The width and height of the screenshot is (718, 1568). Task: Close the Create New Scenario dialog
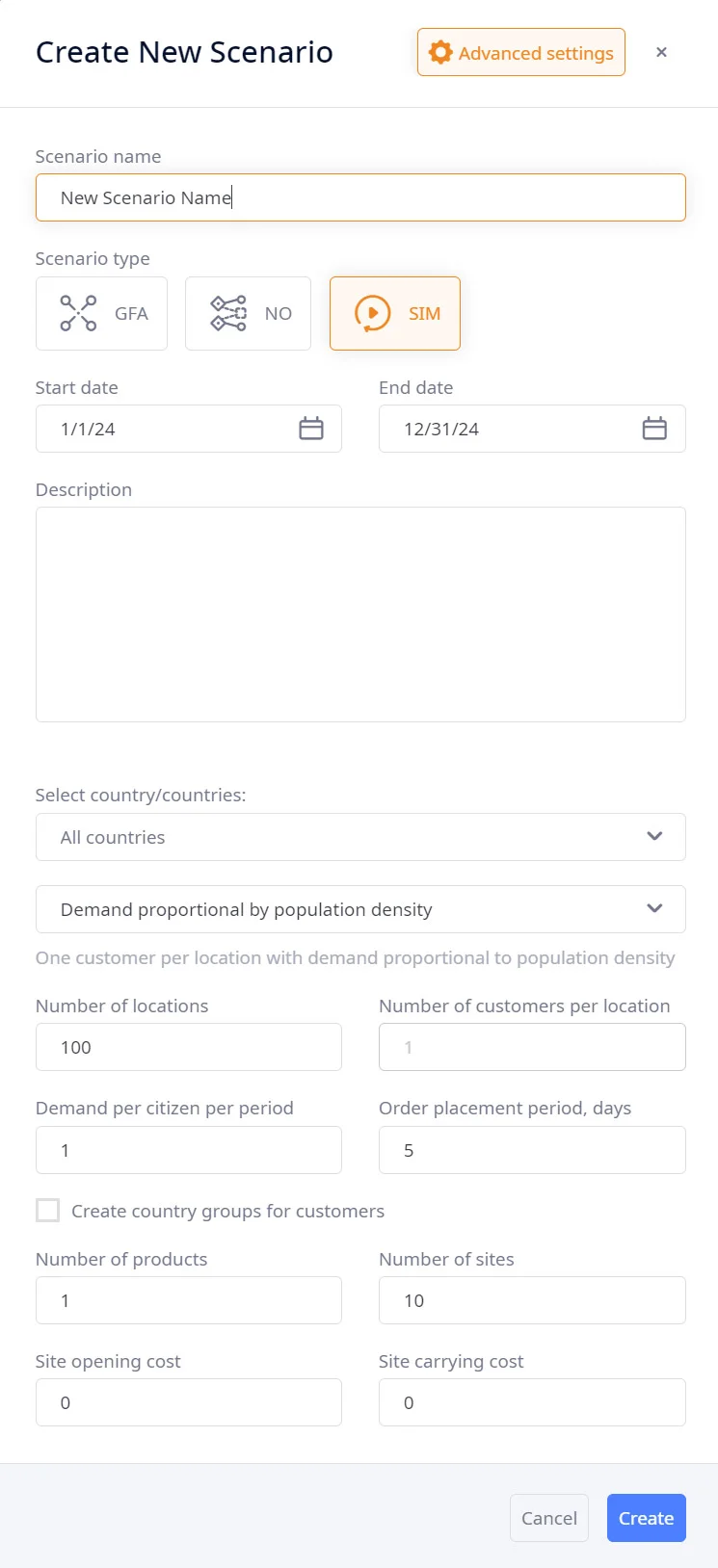tap(661, 53)
